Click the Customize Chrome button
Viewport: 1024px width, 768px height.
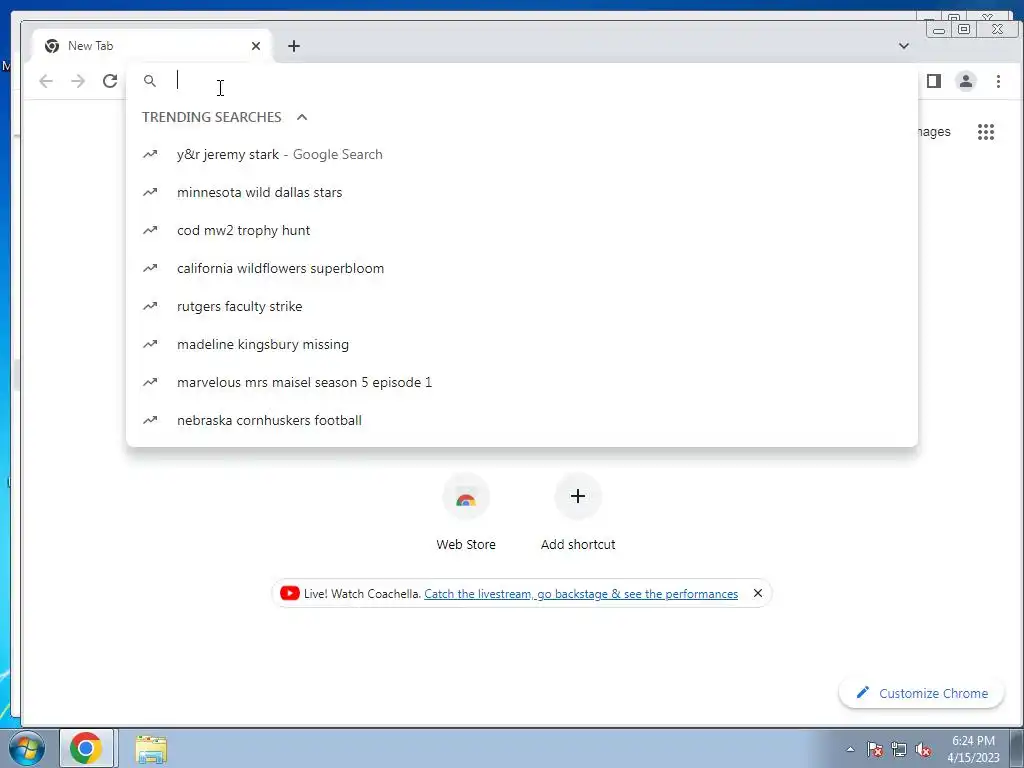pos(921,693)
